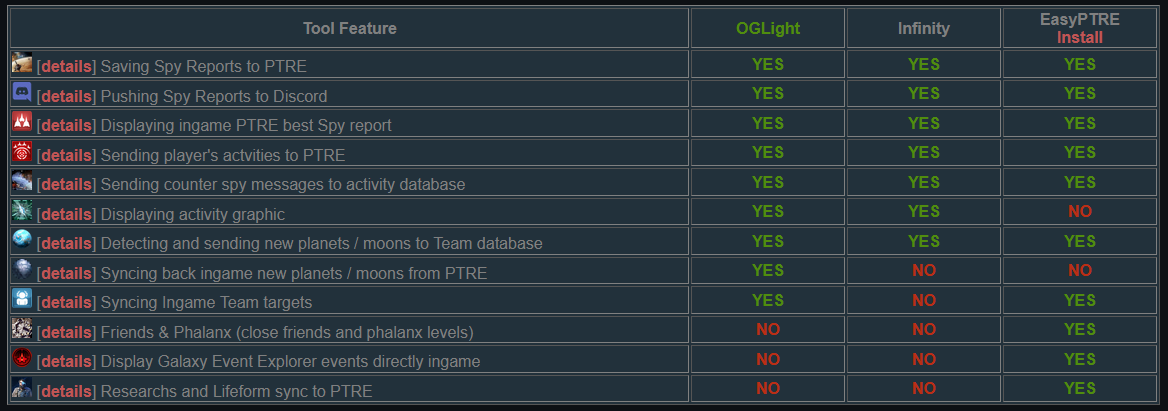Screen dimensions: 1168x411
Task: Click the planet icon for Detecting new planets
Action: (x=22, y=240)
